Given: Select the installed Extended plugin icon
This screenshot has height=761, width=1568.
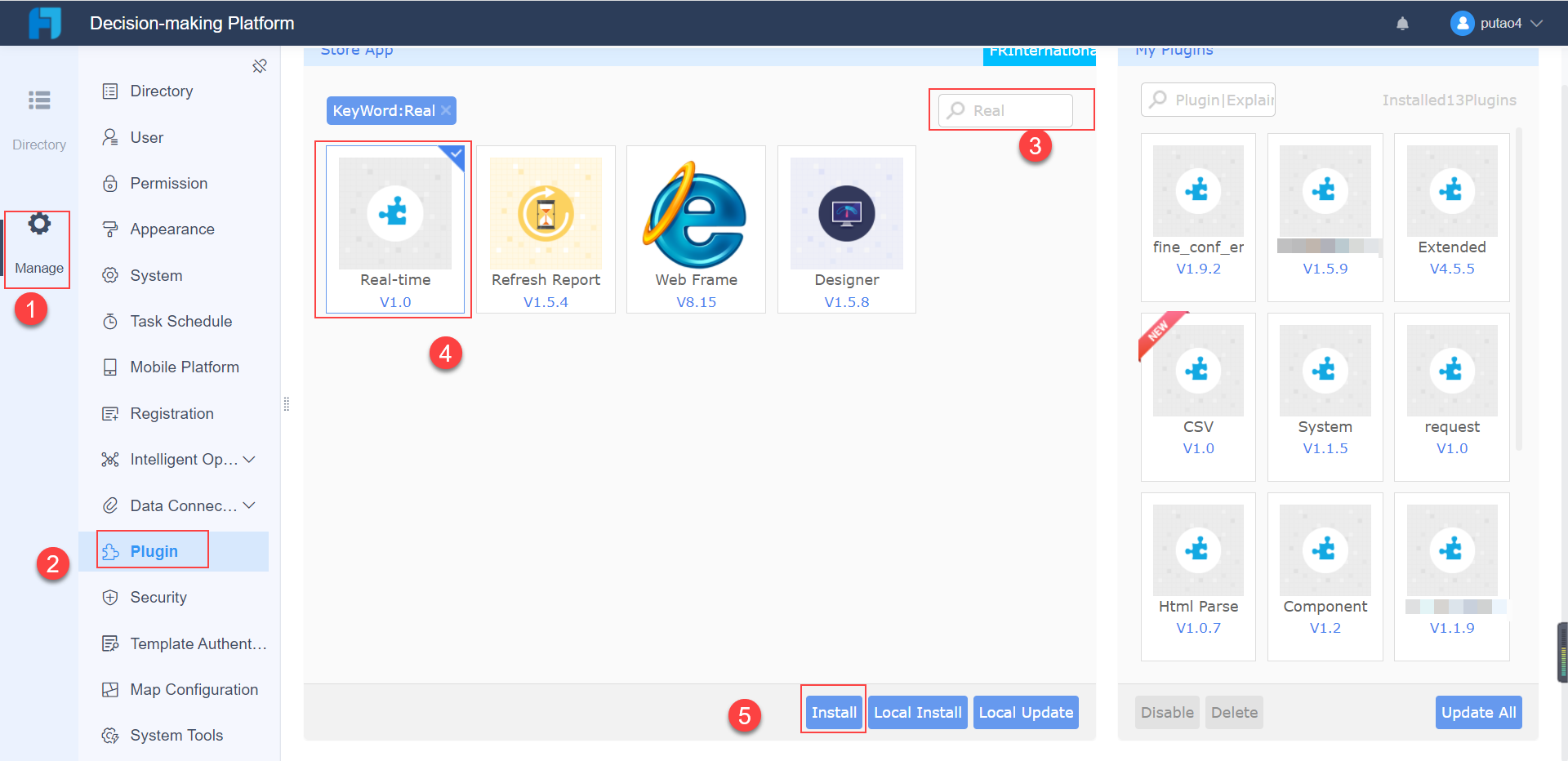Looking at the screenshot, I should [1452, 191].
